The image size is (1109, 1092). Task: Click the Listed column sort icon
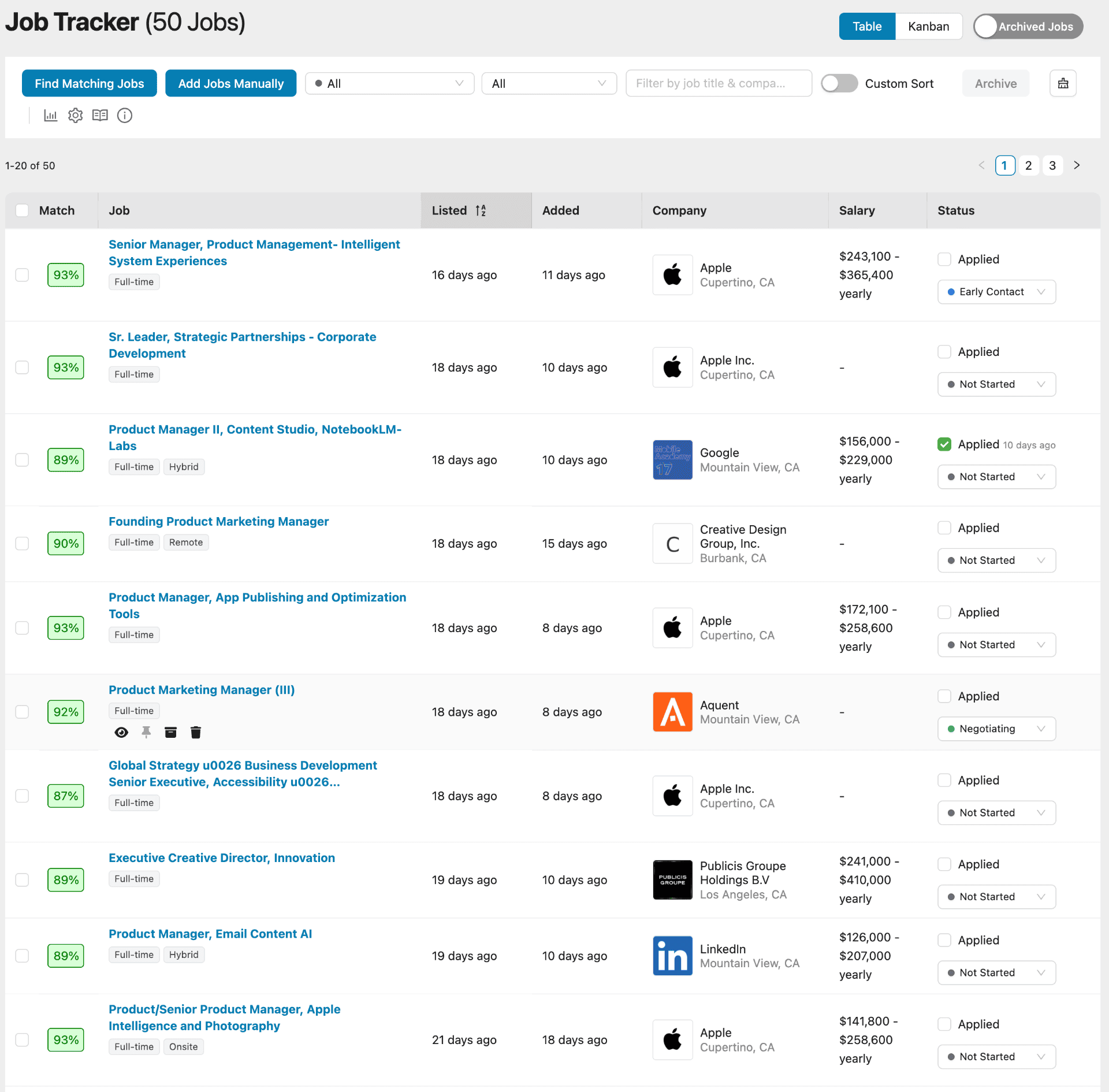[x=481, y=210]
